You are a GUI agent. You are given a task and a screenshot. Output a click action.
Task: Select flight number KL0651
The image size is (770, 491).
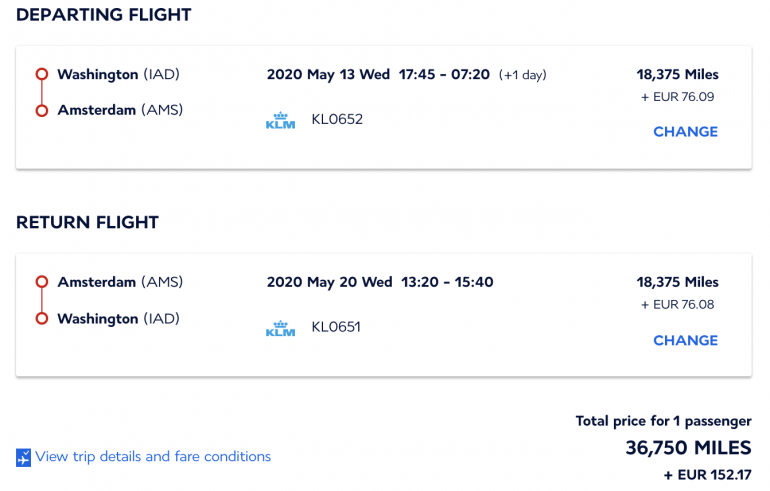[336, 327]
